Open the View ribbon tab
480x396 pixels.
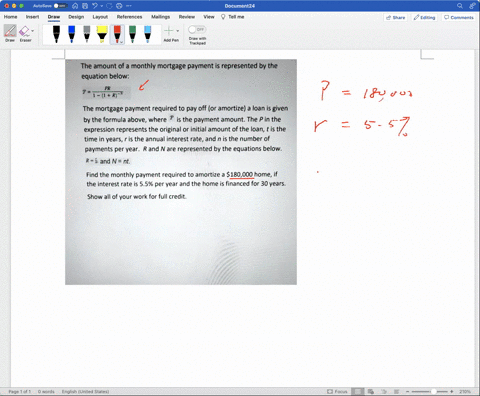pyautogui.click(x=209, y=17)
